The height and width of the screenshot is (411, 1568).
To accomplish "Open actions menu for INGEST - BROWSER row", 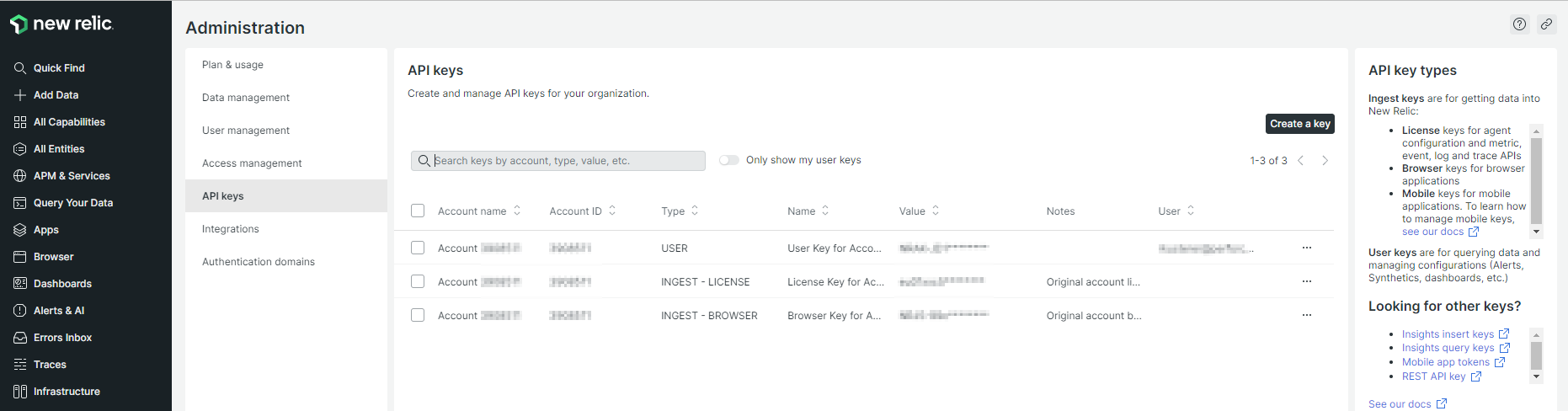I will (x=1306, y=315).
